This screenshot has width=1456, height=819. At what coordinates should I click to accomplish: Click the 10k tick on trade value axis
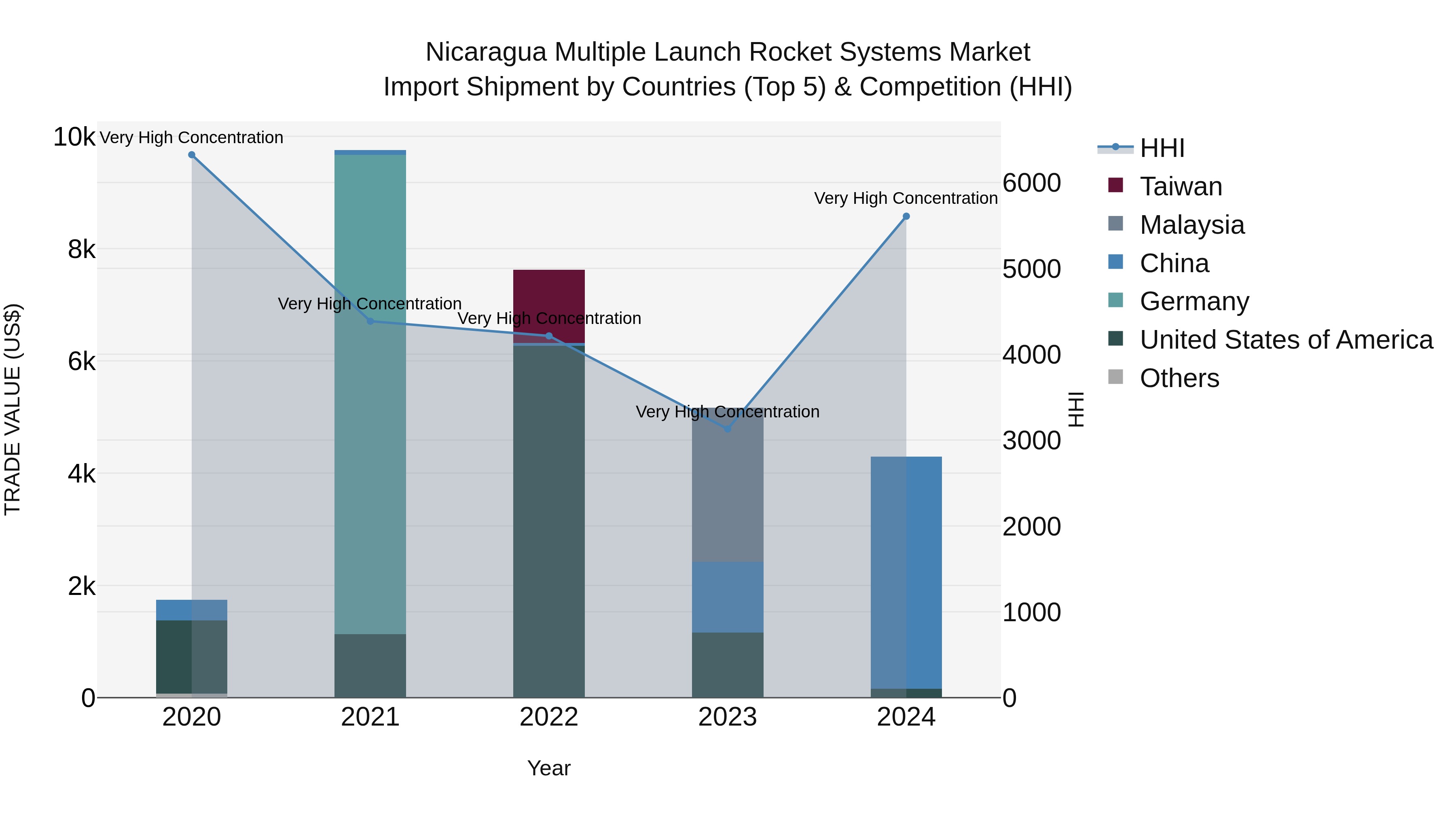[74, 137]
